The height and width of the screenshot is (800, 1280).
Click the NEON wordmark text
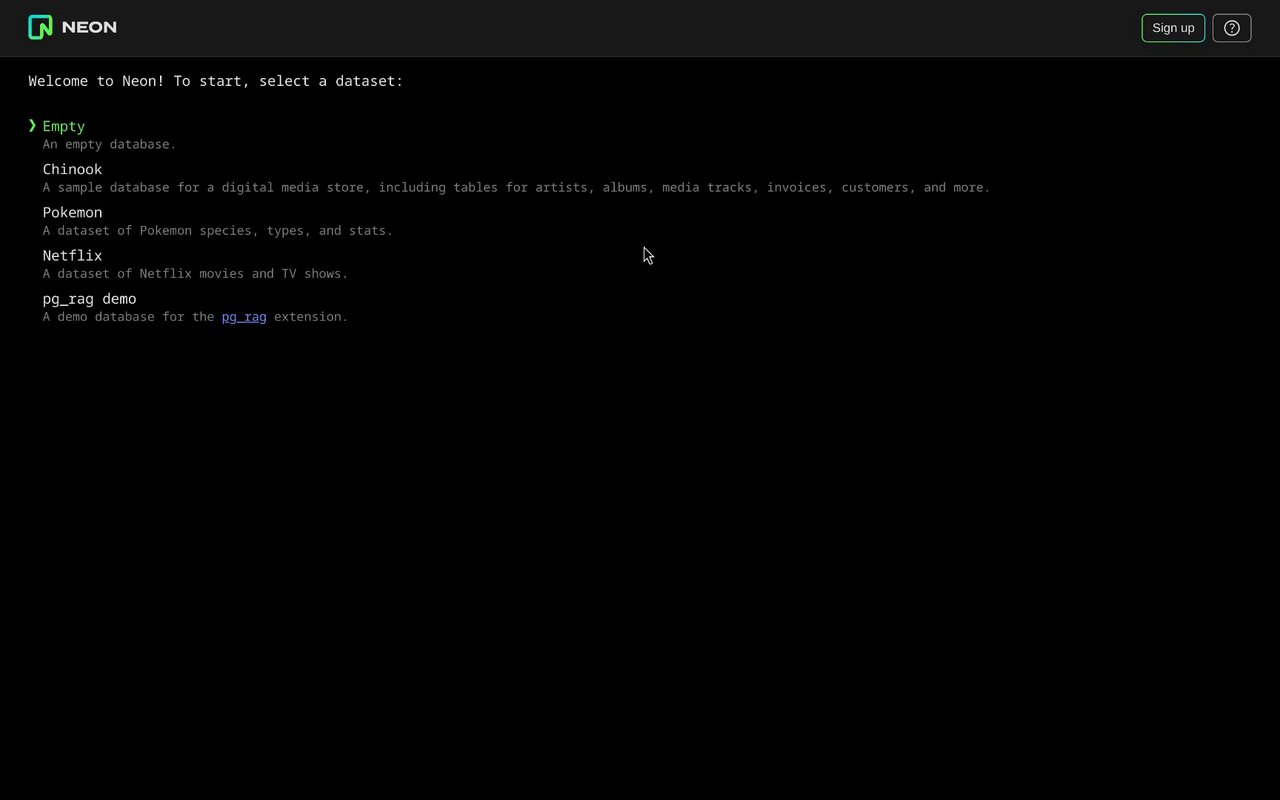click(x=89, y=27)
